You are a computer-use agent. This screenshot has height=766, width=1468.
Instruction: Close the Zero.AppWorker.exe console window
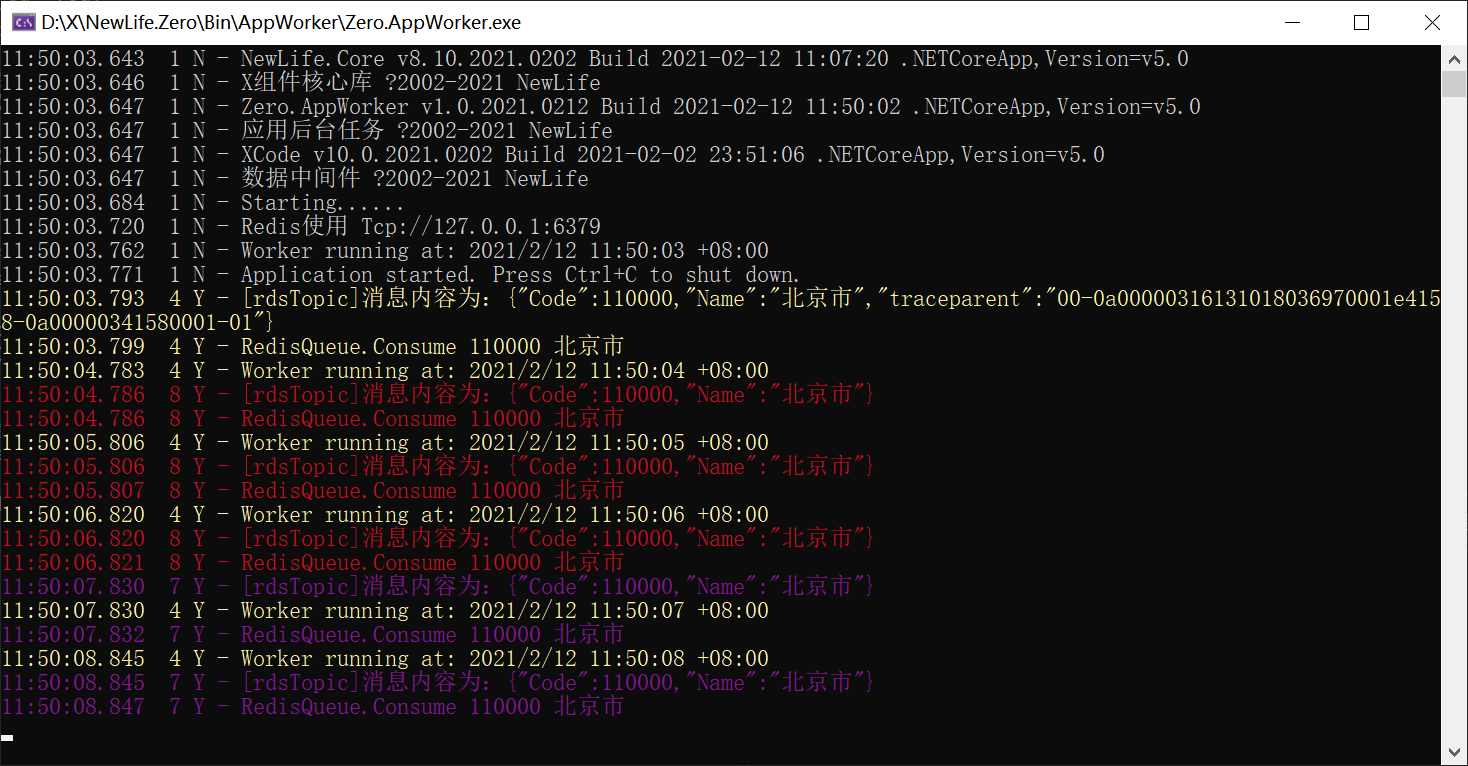pyautogui.click(x=1431, y=22)
